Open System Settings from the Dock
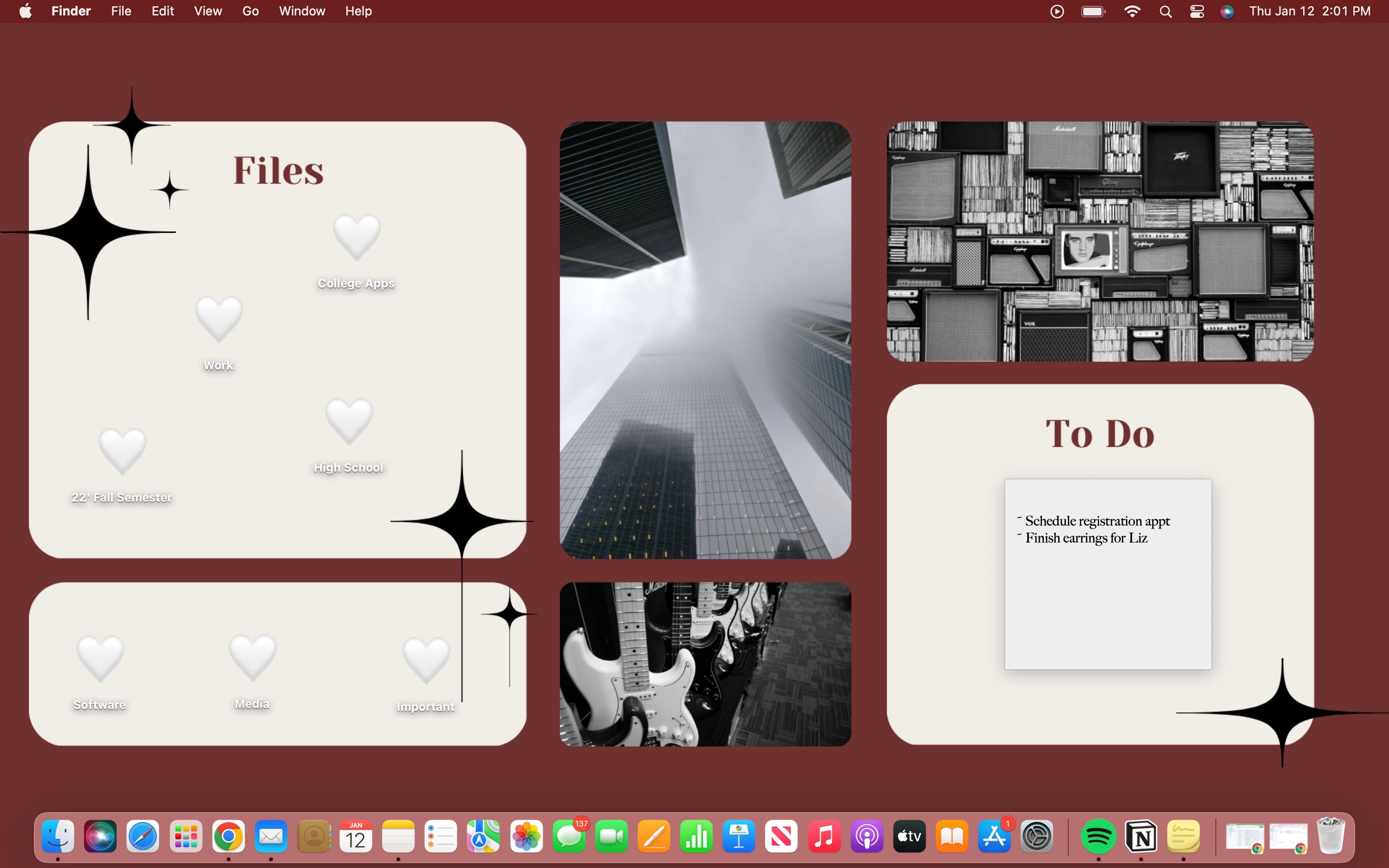Viewport: 1389px width, 868px height. pos(1038,837)
